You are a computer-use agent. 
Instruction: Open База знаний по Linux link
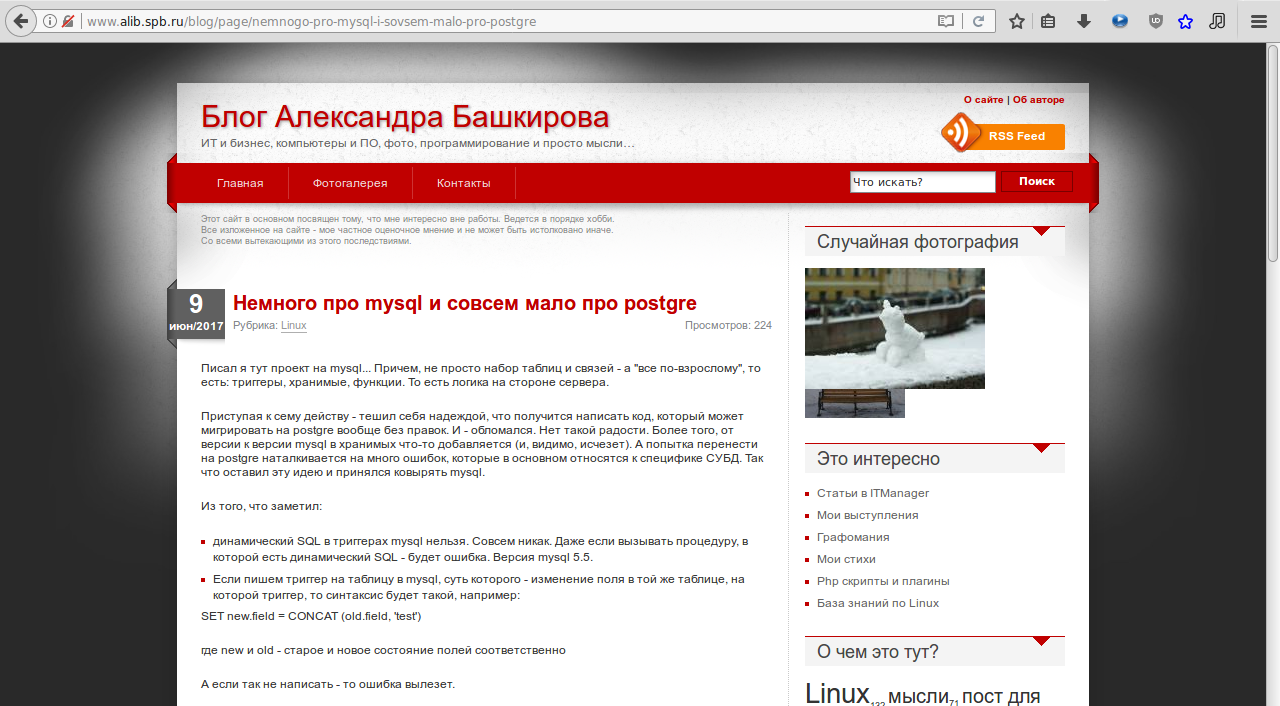[x=878, y=603]
